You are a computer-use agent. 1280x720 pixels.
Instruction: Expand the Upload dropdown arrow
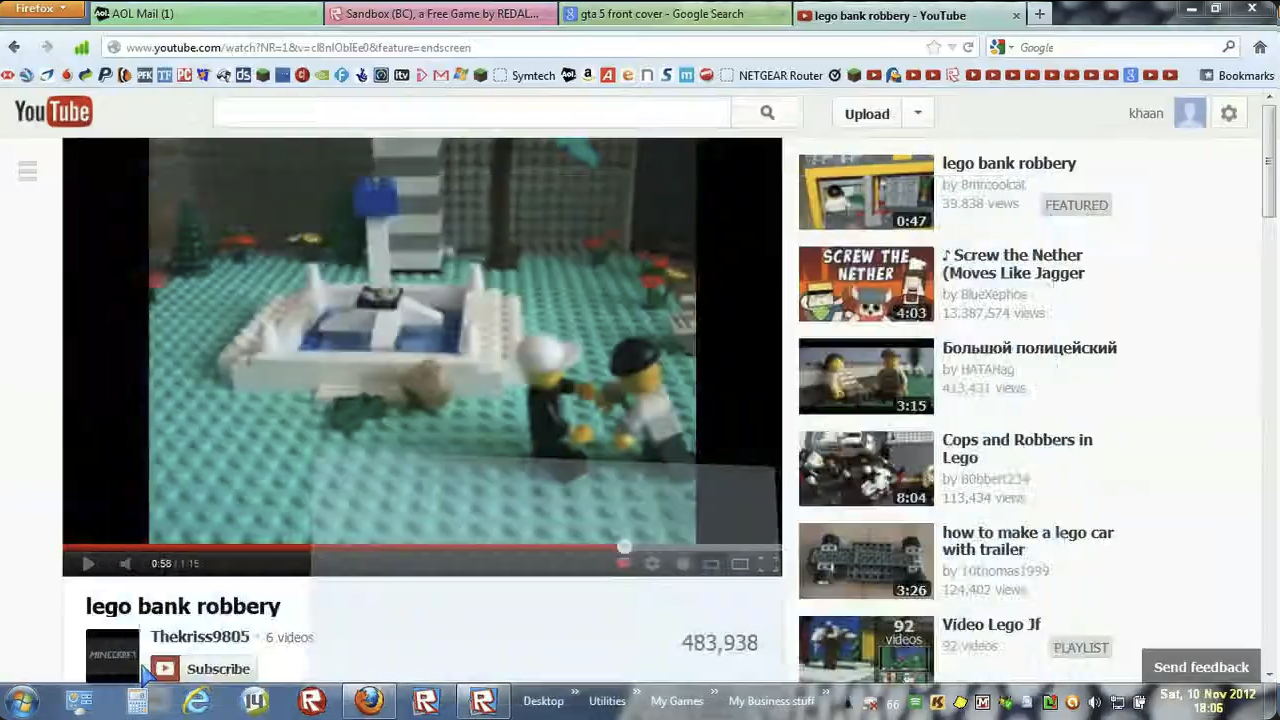(x=918, y=113)
